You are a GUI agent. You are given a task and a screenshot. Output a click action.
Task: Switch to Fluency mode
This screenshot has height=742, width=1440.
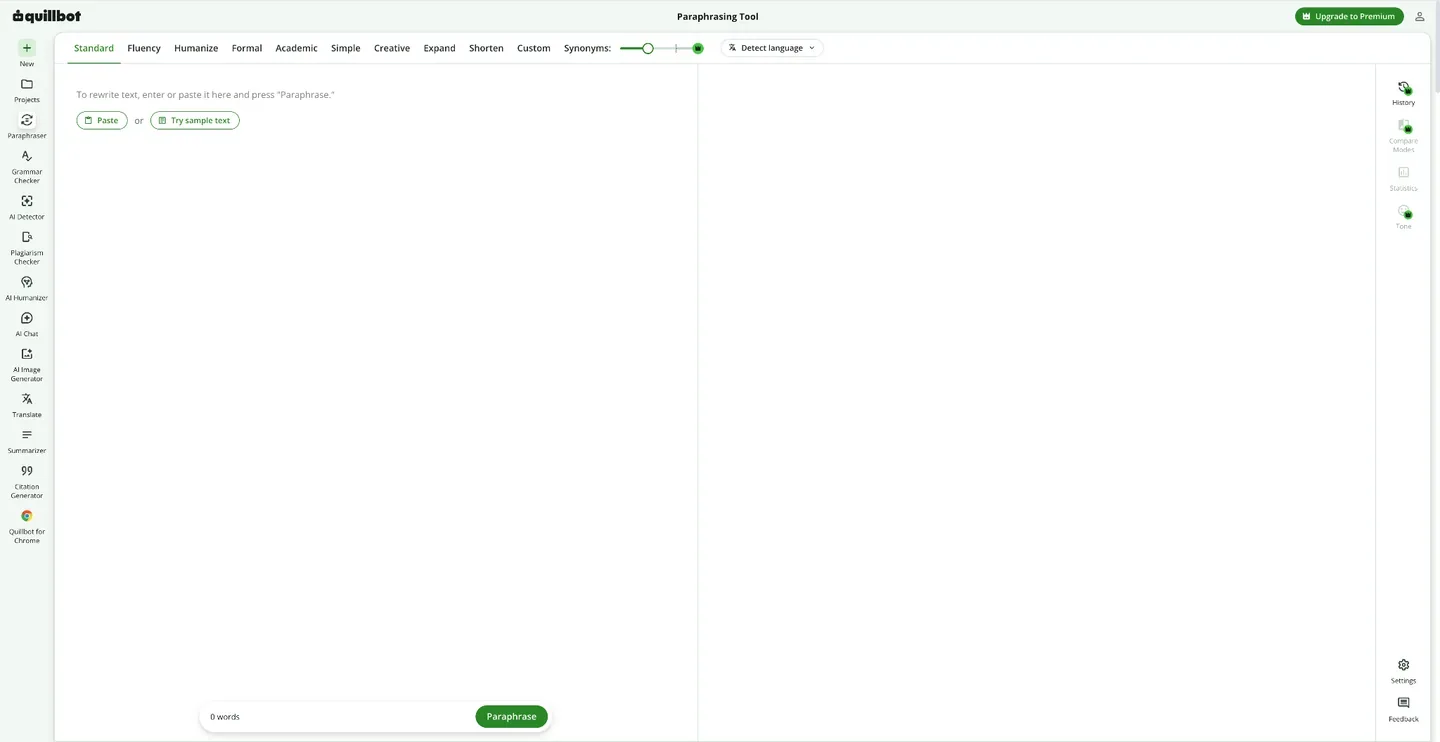(144, 48)
